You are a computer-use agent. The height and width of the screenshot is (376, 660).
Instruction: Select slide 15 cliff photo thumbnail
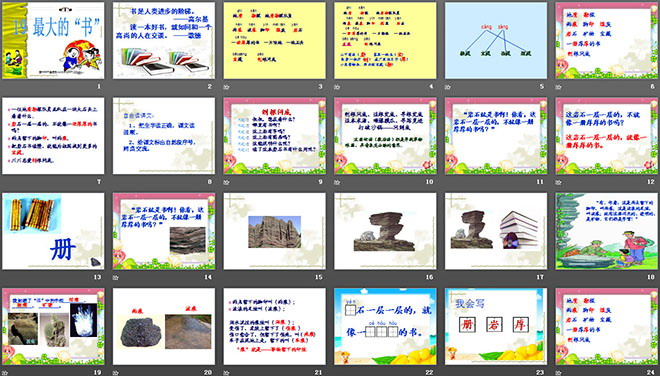coord(274,231)
